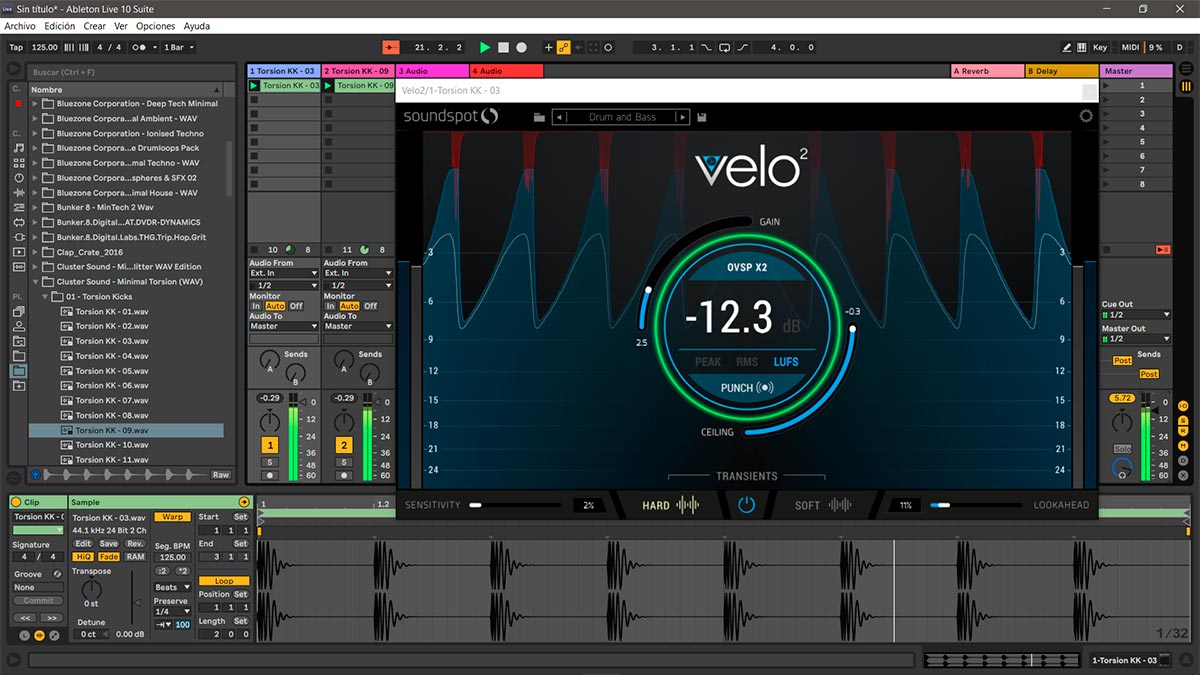Open the Preserve 1/4 dropdown
This screenshot has width=1200, height=675.
(171, 612)
